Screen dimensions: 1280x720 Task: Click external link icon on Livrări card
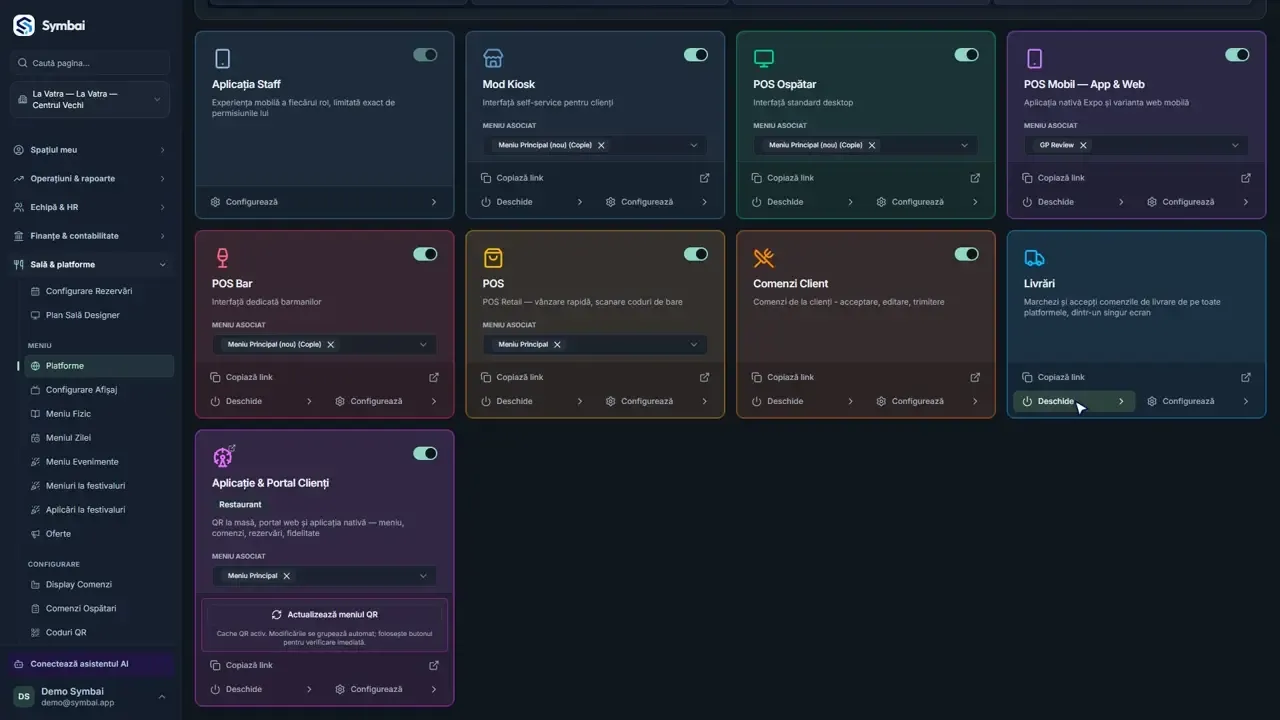pyautogui.click(x=1246, y=377)
